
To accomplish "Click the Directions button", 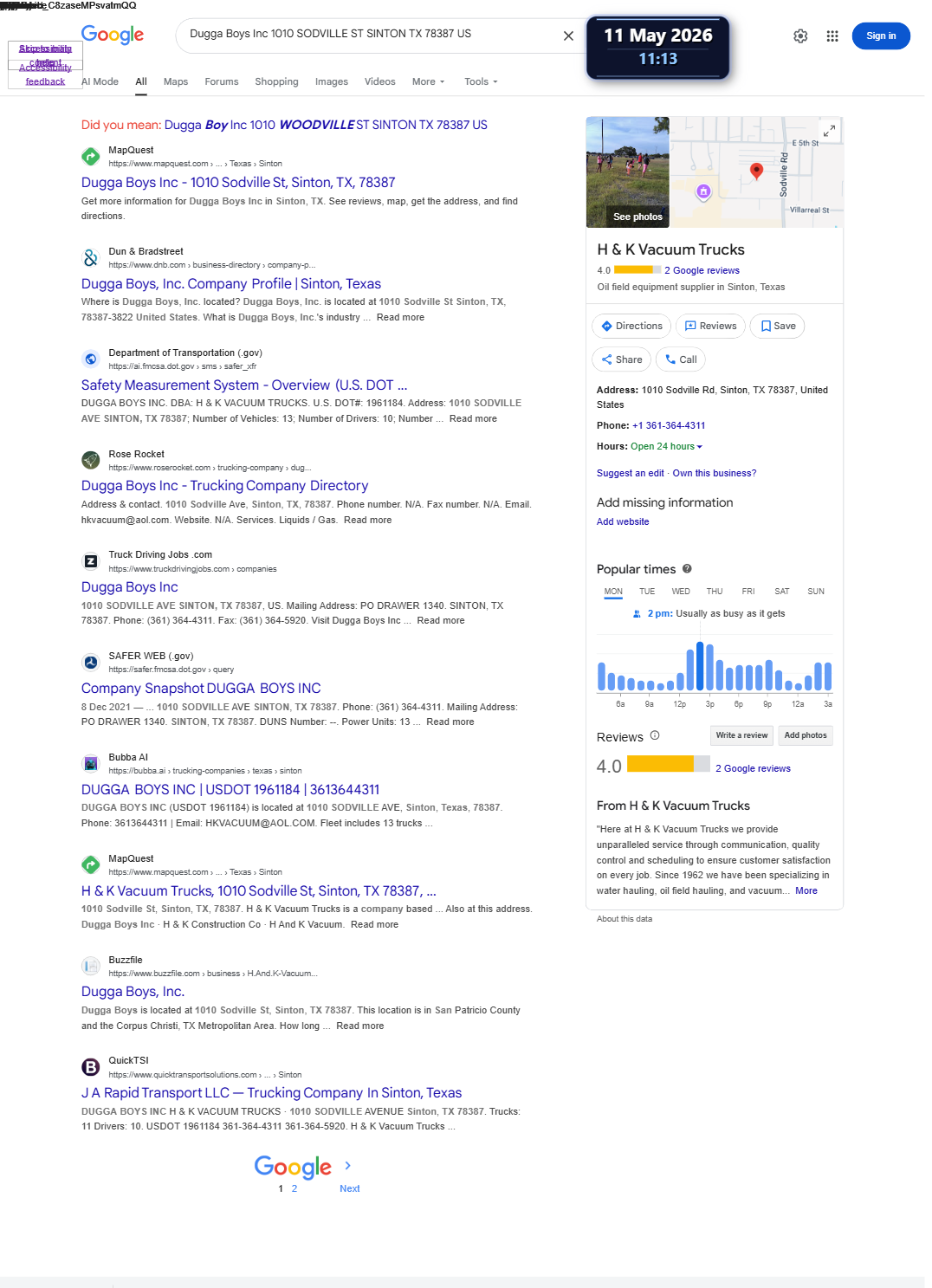I will [631, 326].
